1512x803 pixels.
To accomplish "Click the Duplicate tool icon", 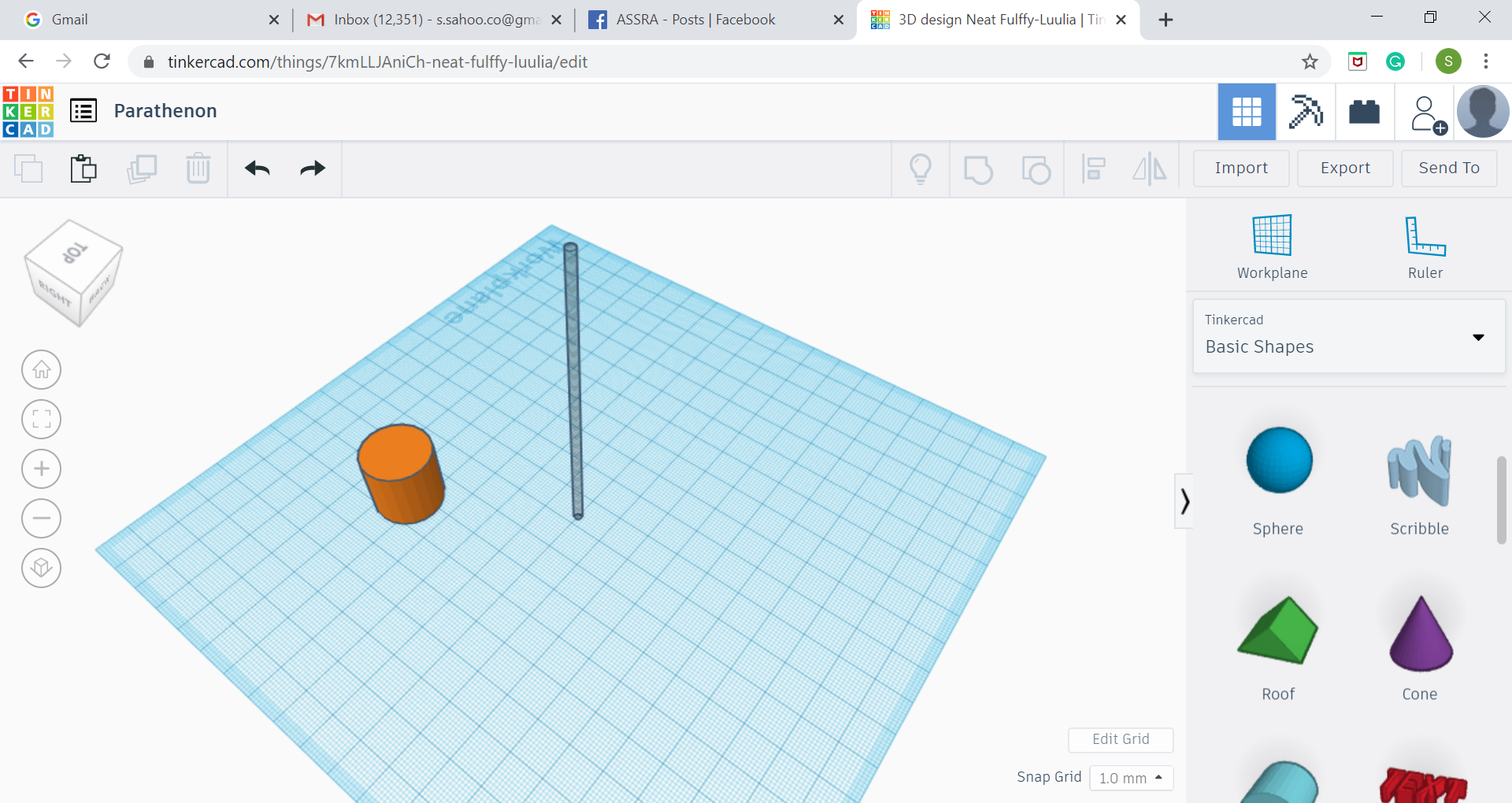I will coord(142,168).
